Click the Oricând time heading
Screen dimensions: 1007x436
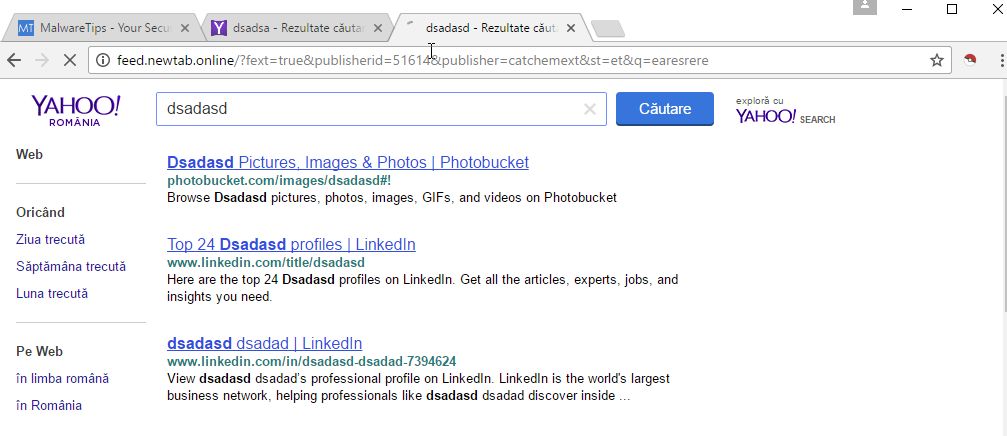(x=40, y=213)
